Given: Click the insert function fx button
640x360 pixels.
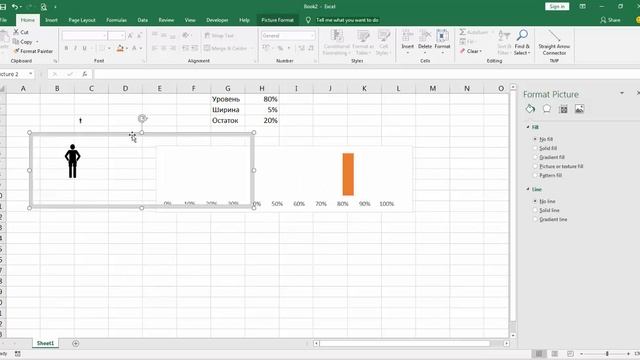Looking at the screenshot, I should click(84, 74).
